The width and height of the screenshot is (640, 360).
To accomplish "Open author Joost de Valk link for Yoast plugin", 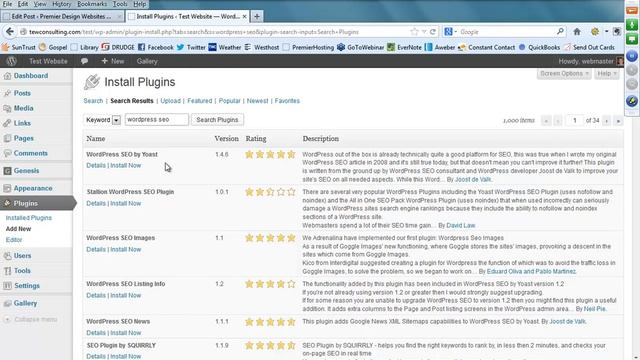I will tap(473, 180).
